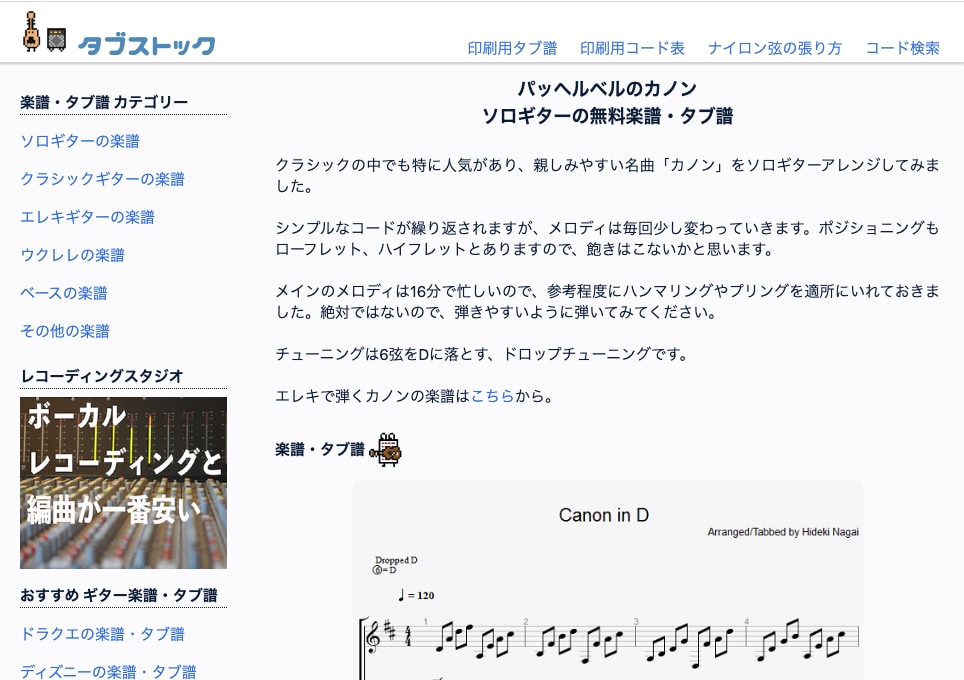The image size is (964, 680).
Task: Click the ドロップチューニング tuning paragraph
Action: (482, 354)
